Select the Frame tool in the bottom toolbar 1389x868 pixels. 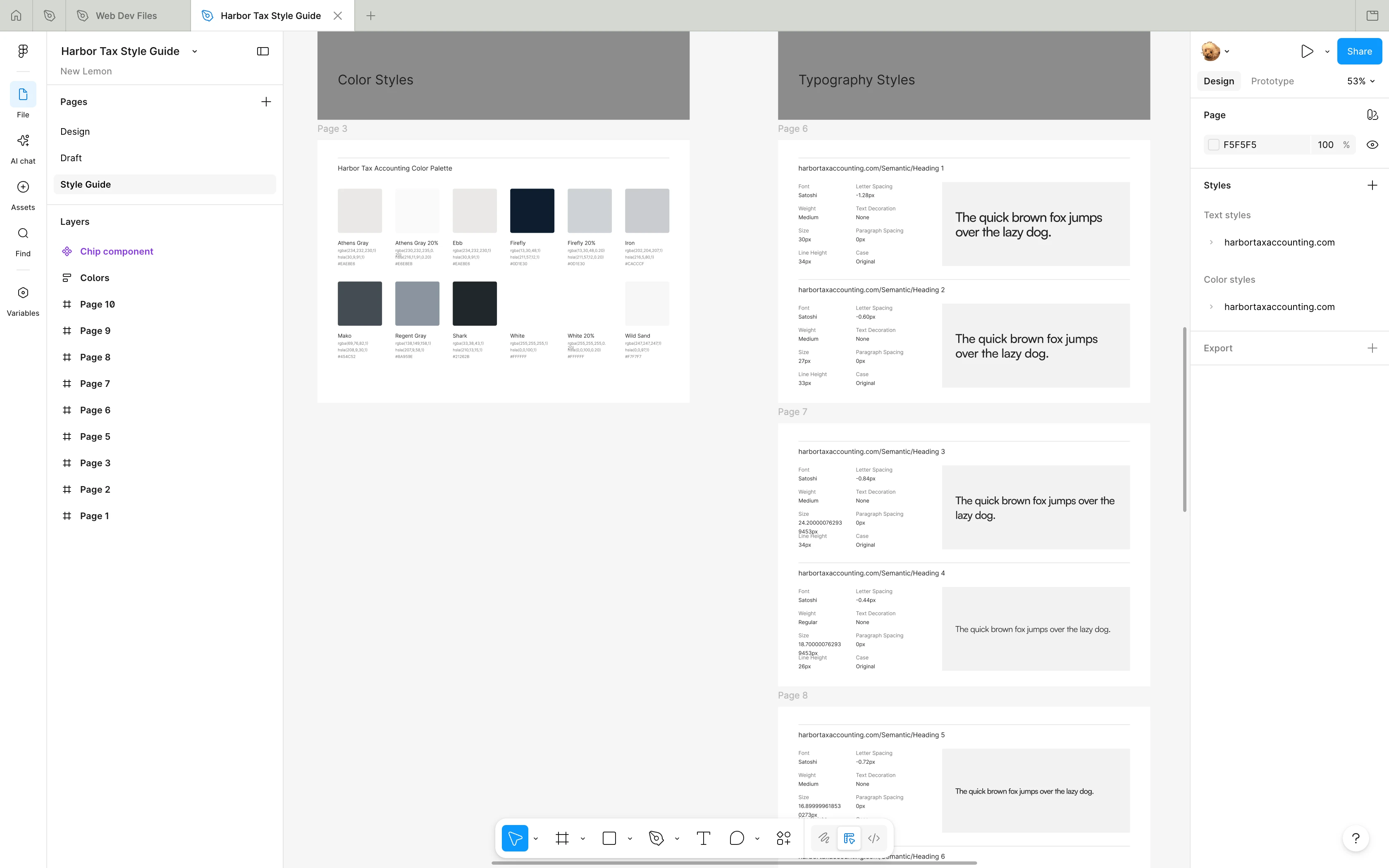pos(562,838)
